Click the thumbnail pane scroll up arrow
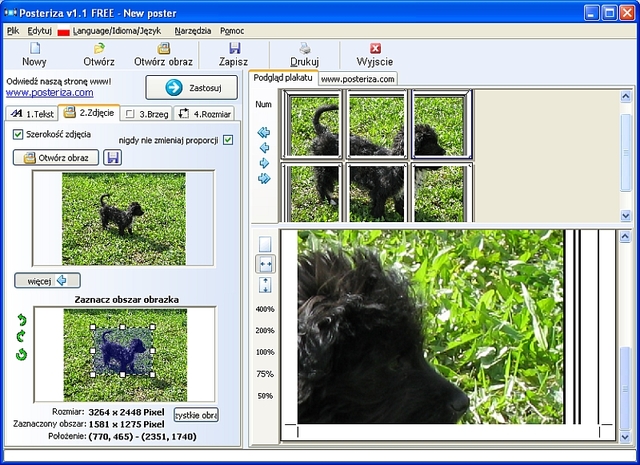This screenshot has width=640, height=465. coord(625,96)
